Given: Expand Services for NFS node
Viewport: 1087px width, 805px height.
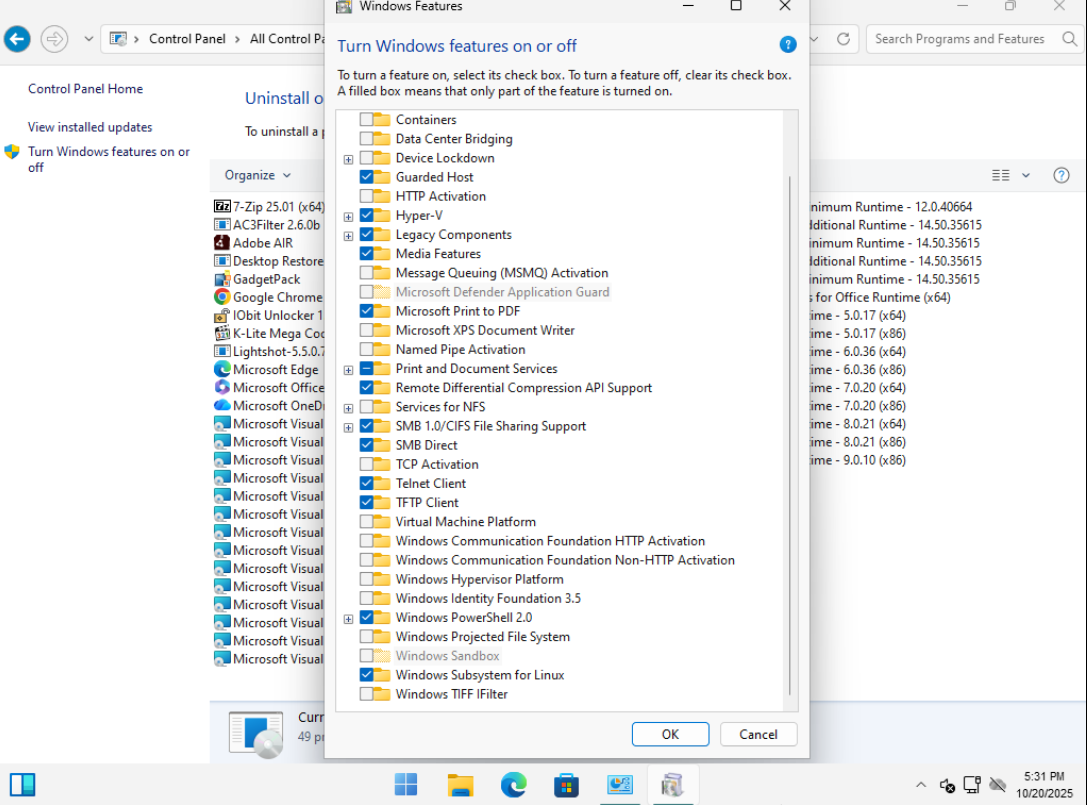Looking at the screenshot, I should tap(348, 408).
